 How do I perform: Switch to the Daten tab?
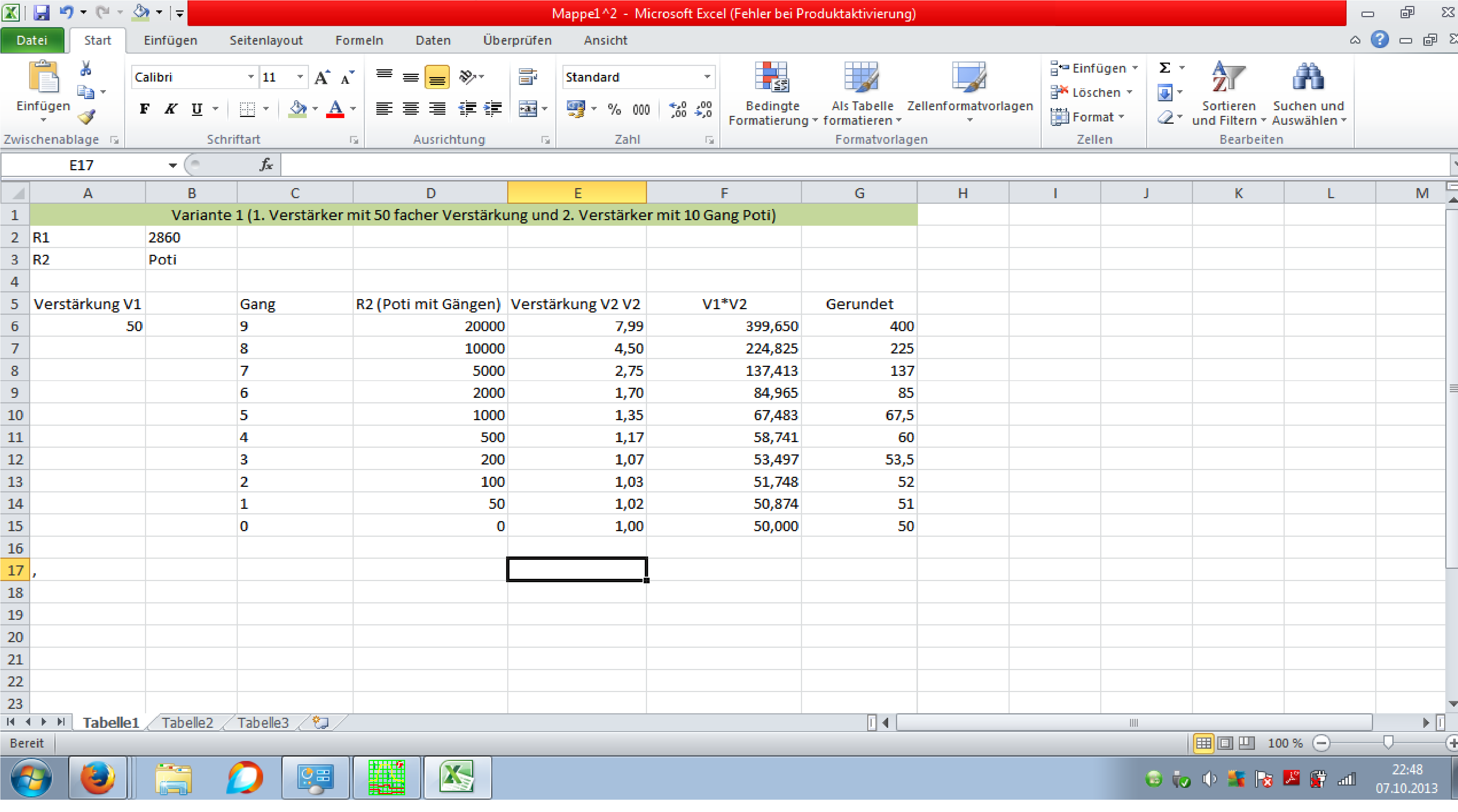[433, 40]
